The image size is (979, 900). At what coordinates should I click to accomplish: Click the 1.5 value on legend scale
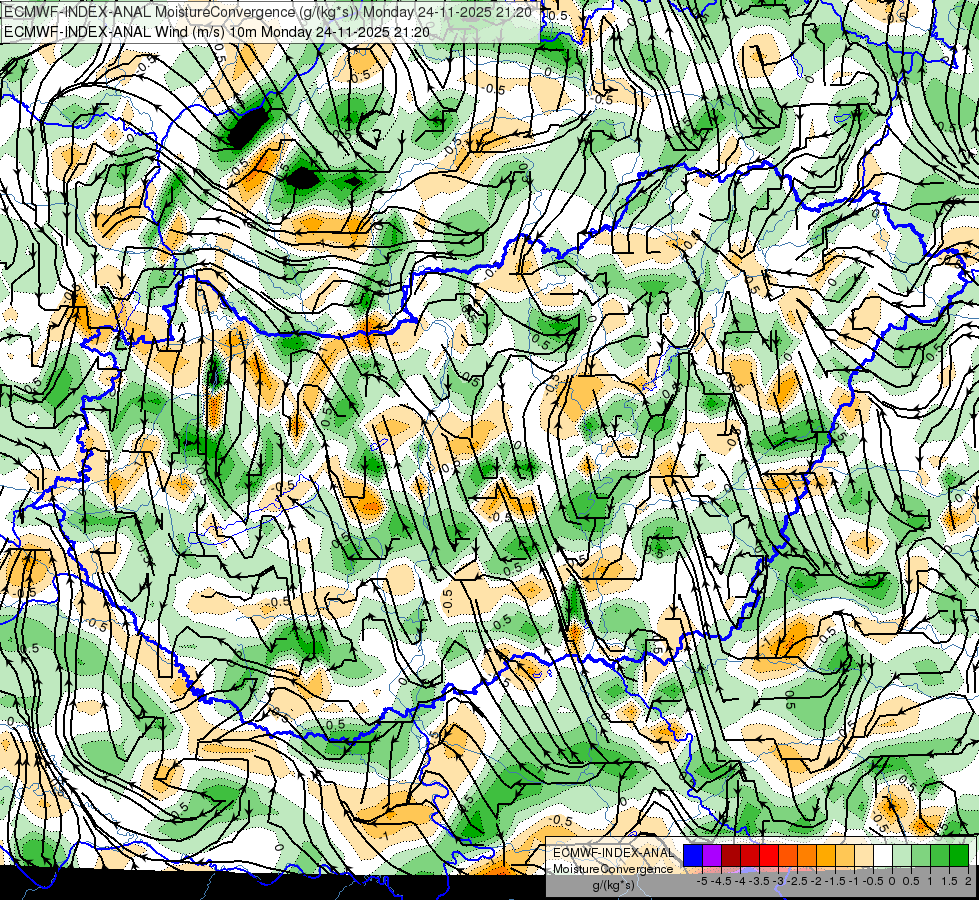coord(948,881)
